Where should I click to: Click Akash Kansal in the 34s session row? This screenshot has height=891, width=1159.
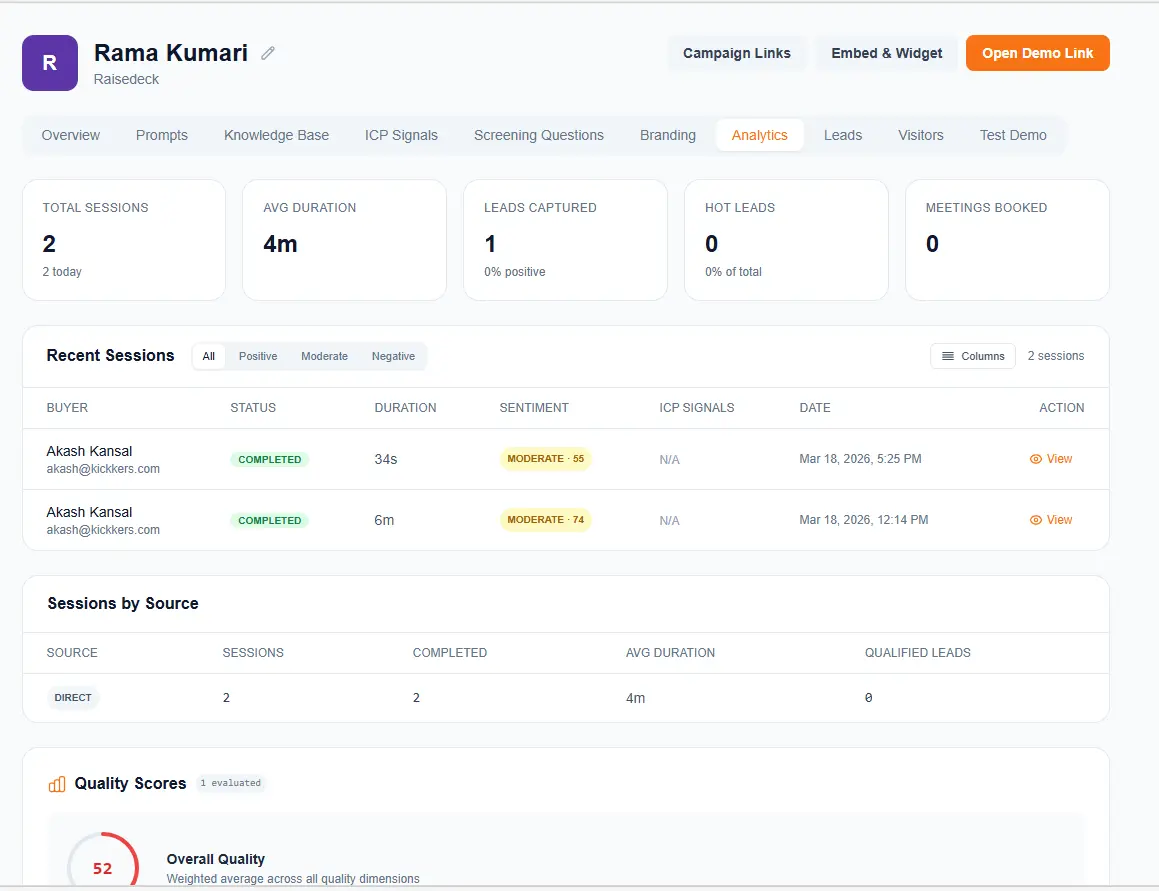[89, 451]
